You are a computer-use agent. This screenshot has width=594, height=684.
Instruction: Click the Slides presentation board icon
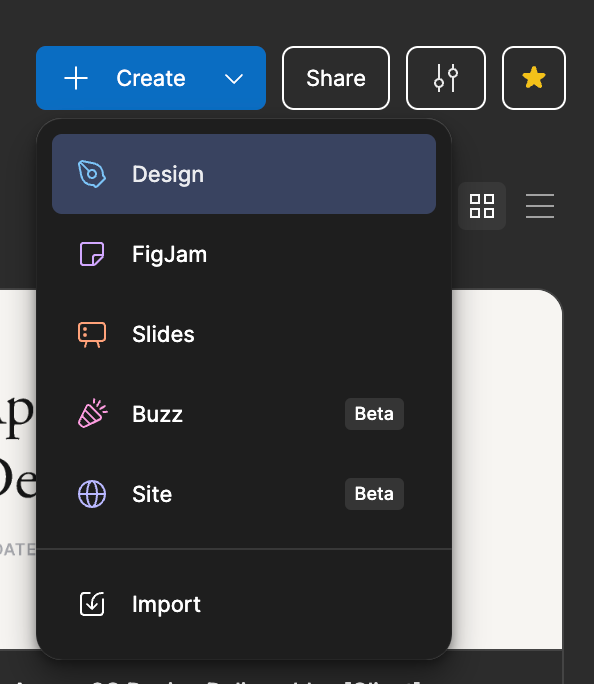coord(92,335)
